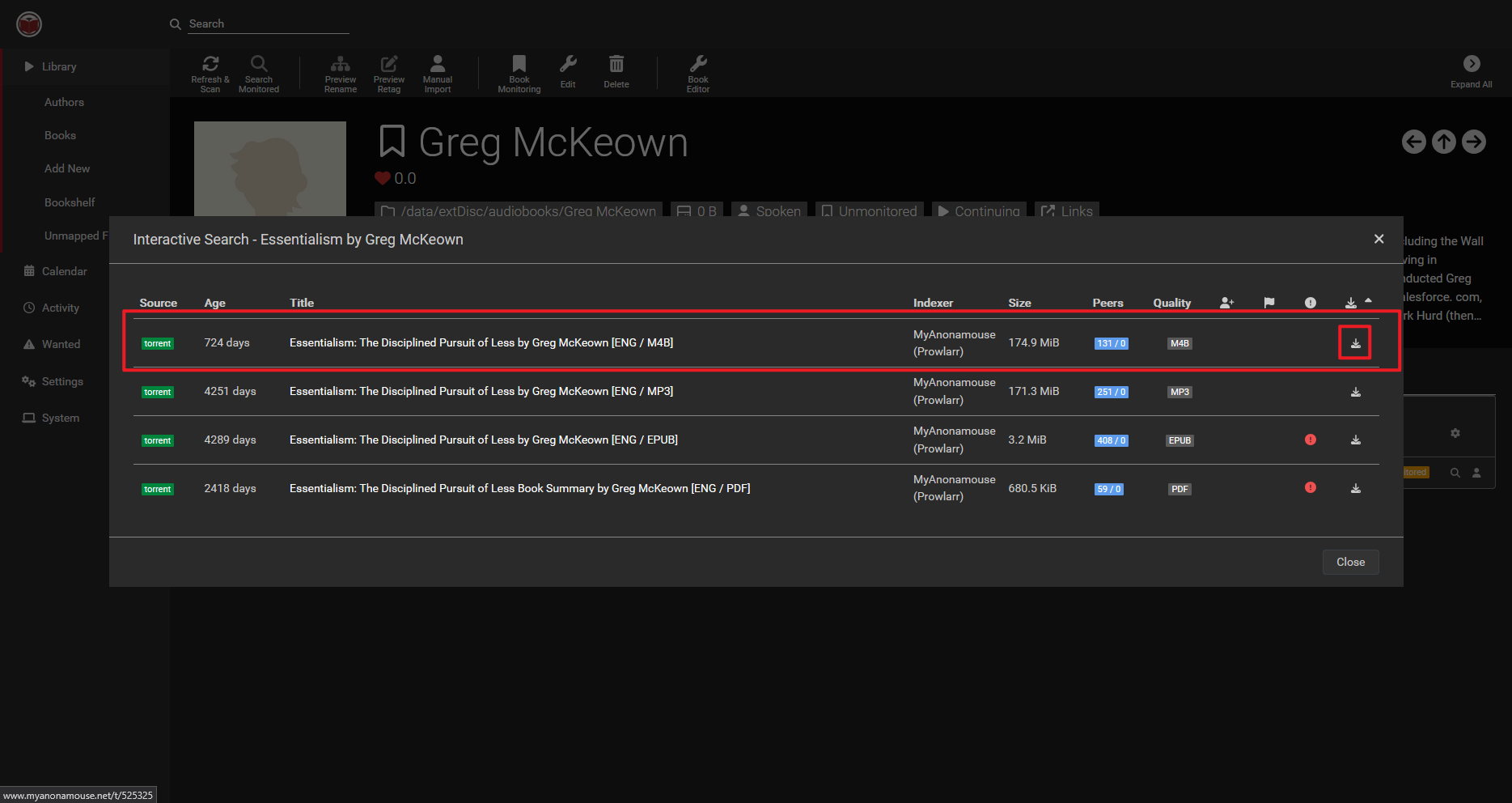
Task: Click the rejection warning icon on EPUB row
Action: (x=1310, y=440)
